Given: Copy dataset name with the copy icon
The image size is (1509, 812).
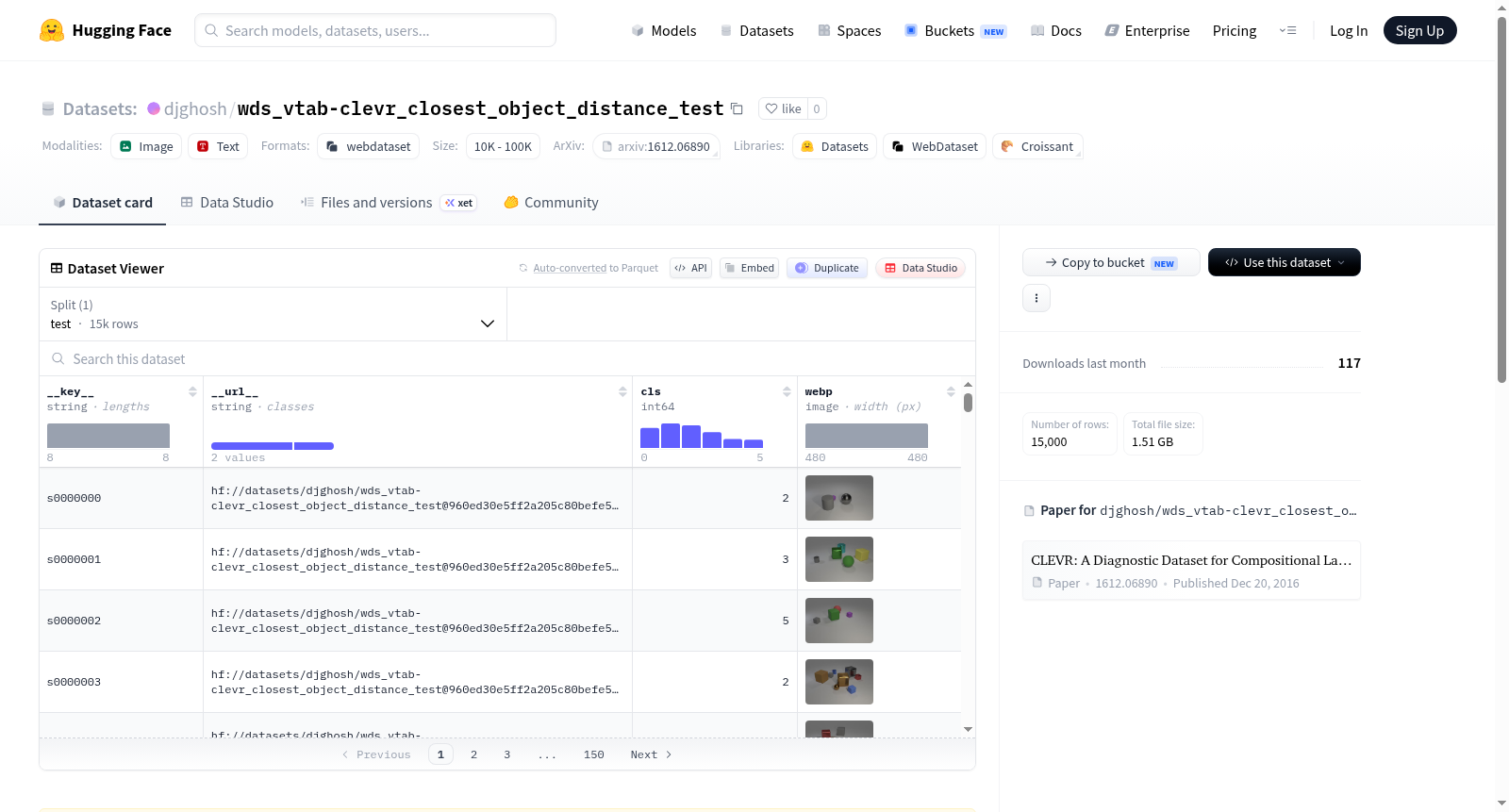Looking at the screenshot, I should (x=738, y=109).
